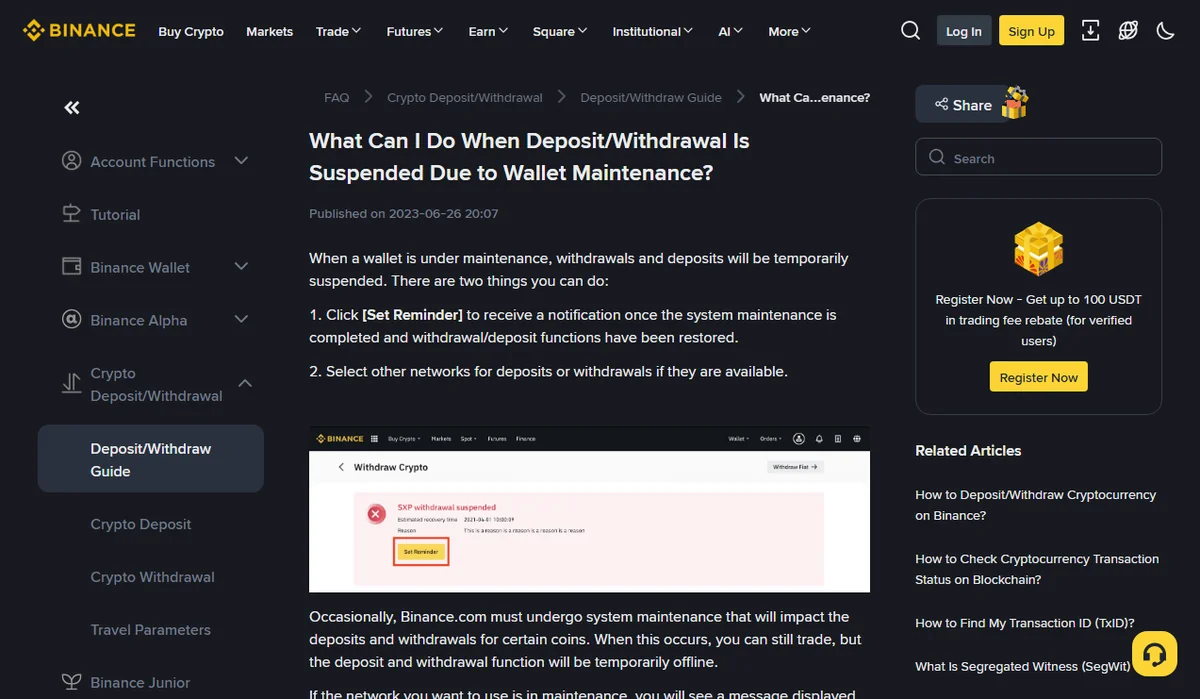
Task: Open FAQ breadcrumb link
Action: point(337,97)
